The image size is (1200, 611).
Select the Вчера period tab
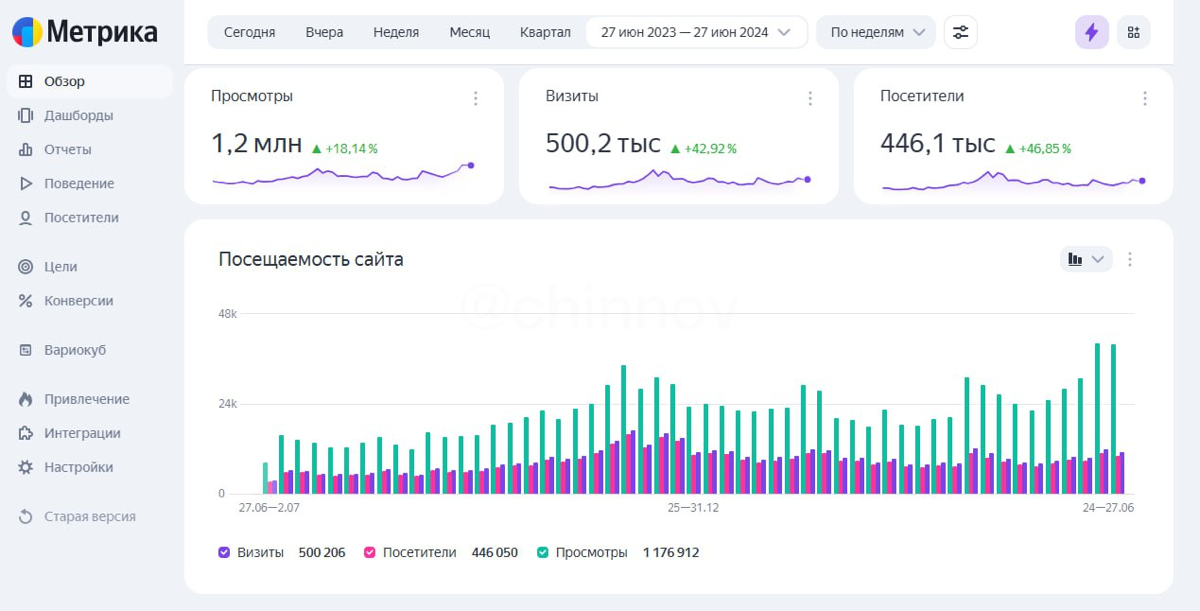tap(325, 32)
